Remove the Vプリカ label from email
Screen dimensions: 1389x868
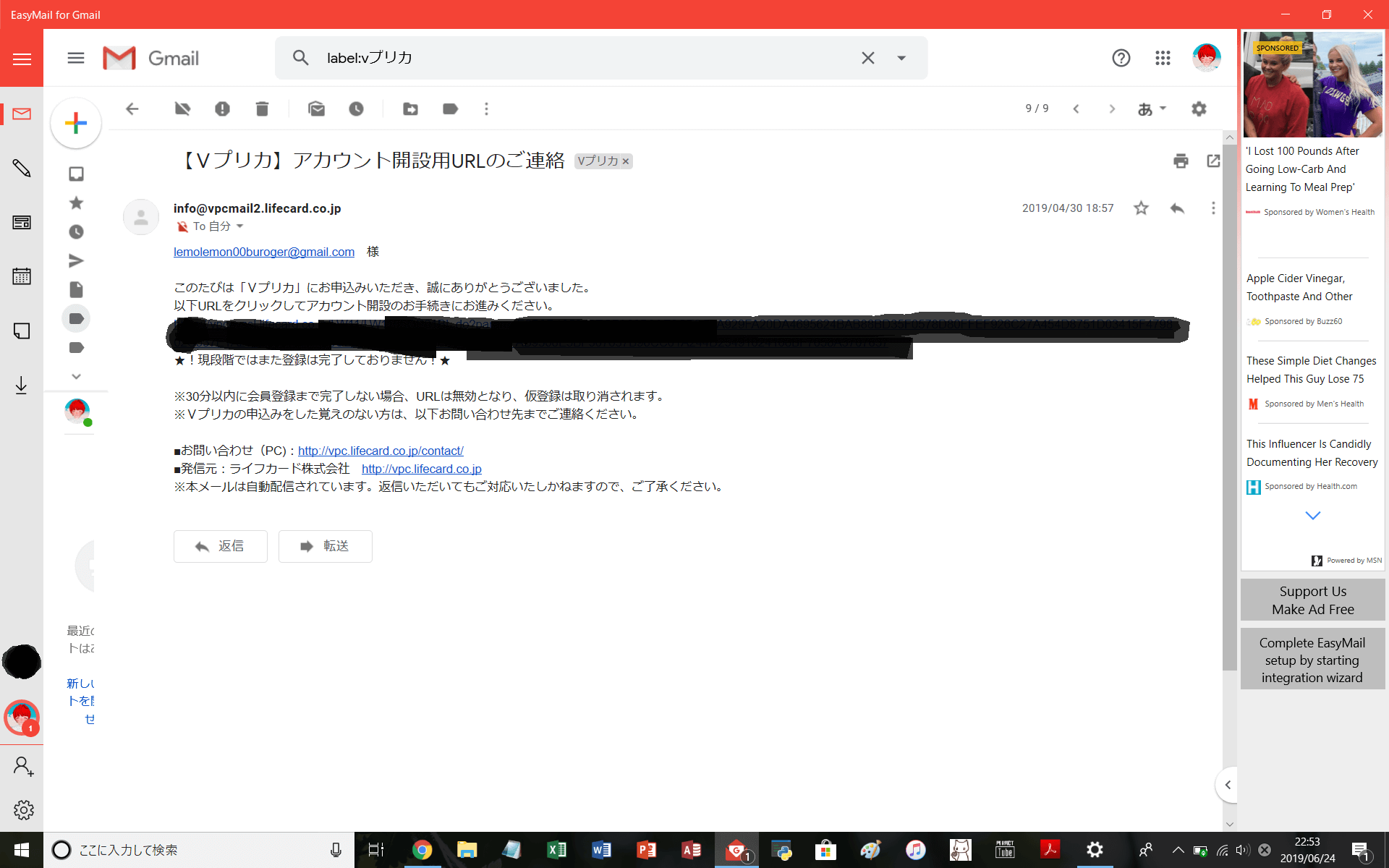click(626, 161)
